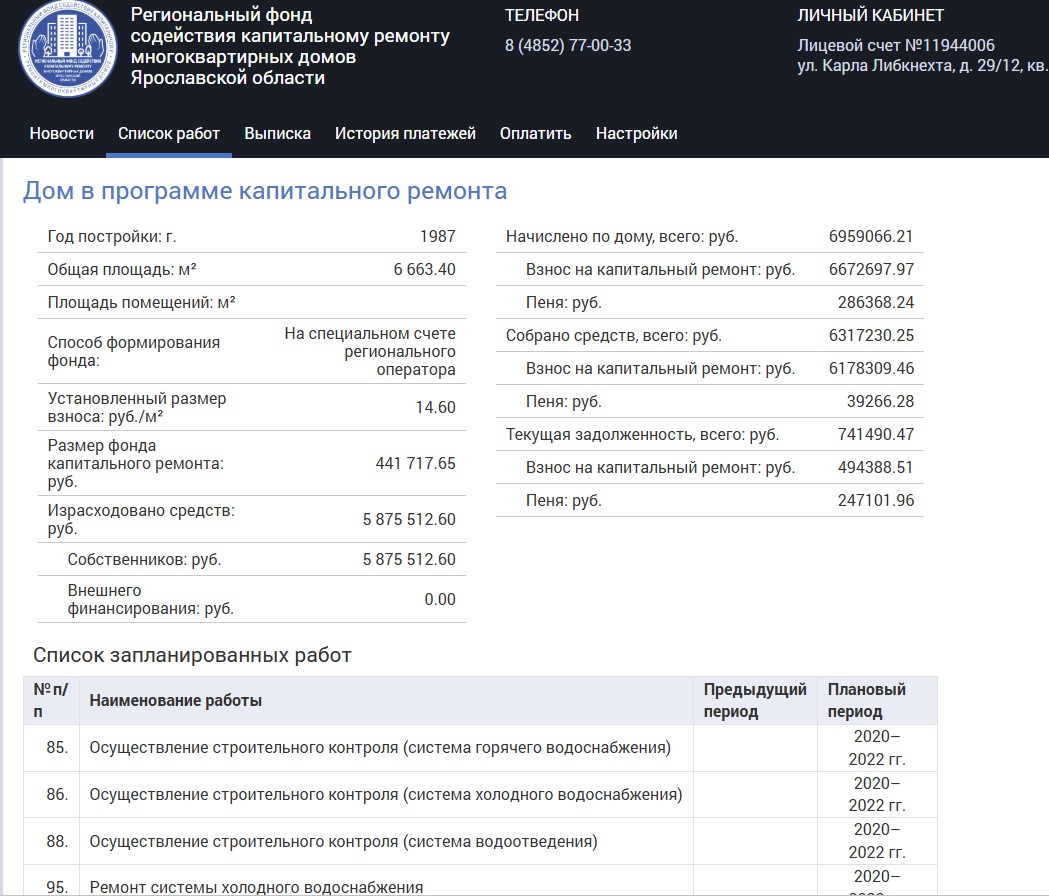1049x896 pixels.
Task: Click Способ формирования фонда label
Action: tap(134, 351)
